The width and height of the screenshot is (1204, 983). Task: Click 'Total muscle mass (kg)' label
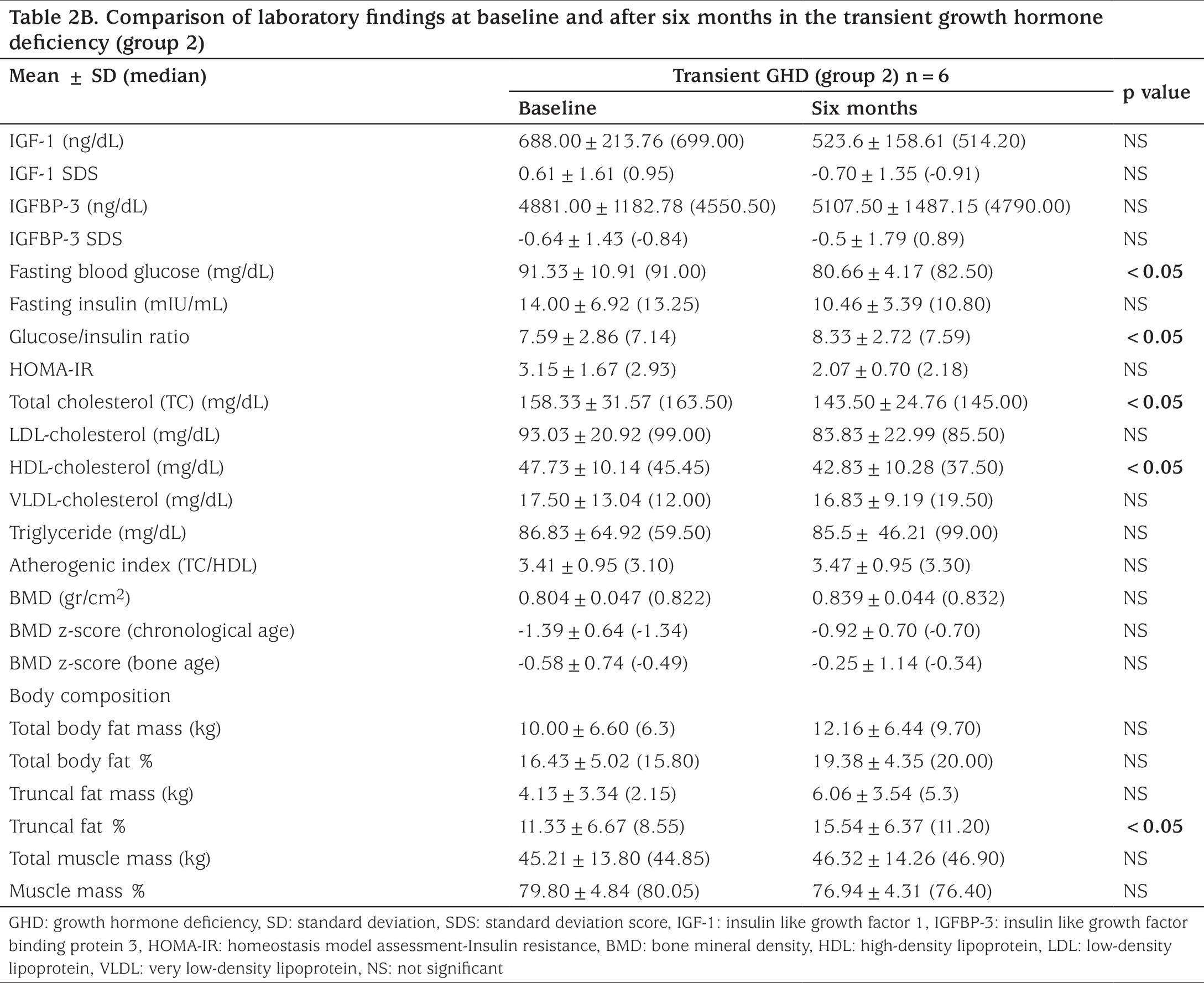pos(110,859)
